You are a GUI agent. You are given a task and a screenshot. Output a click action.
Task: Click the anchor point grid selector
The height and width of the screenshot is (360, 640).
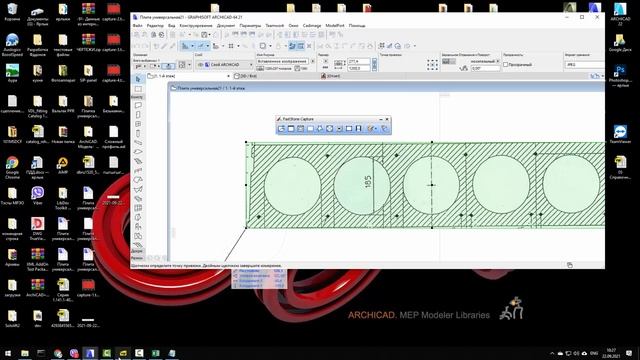click(432, 64)
